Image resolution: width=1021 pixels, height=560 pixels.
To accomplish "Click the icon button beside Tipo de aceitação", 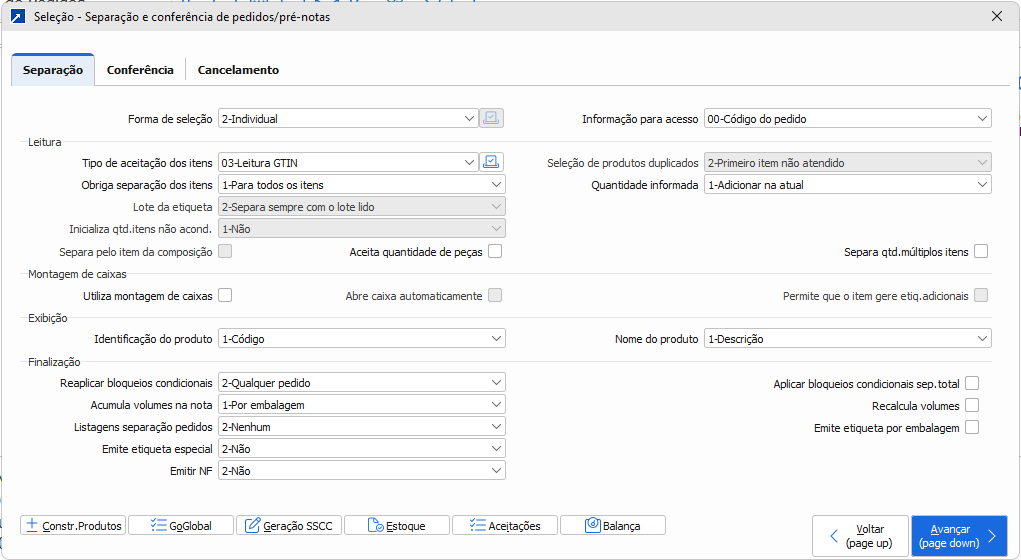I will tap(492, 162).
